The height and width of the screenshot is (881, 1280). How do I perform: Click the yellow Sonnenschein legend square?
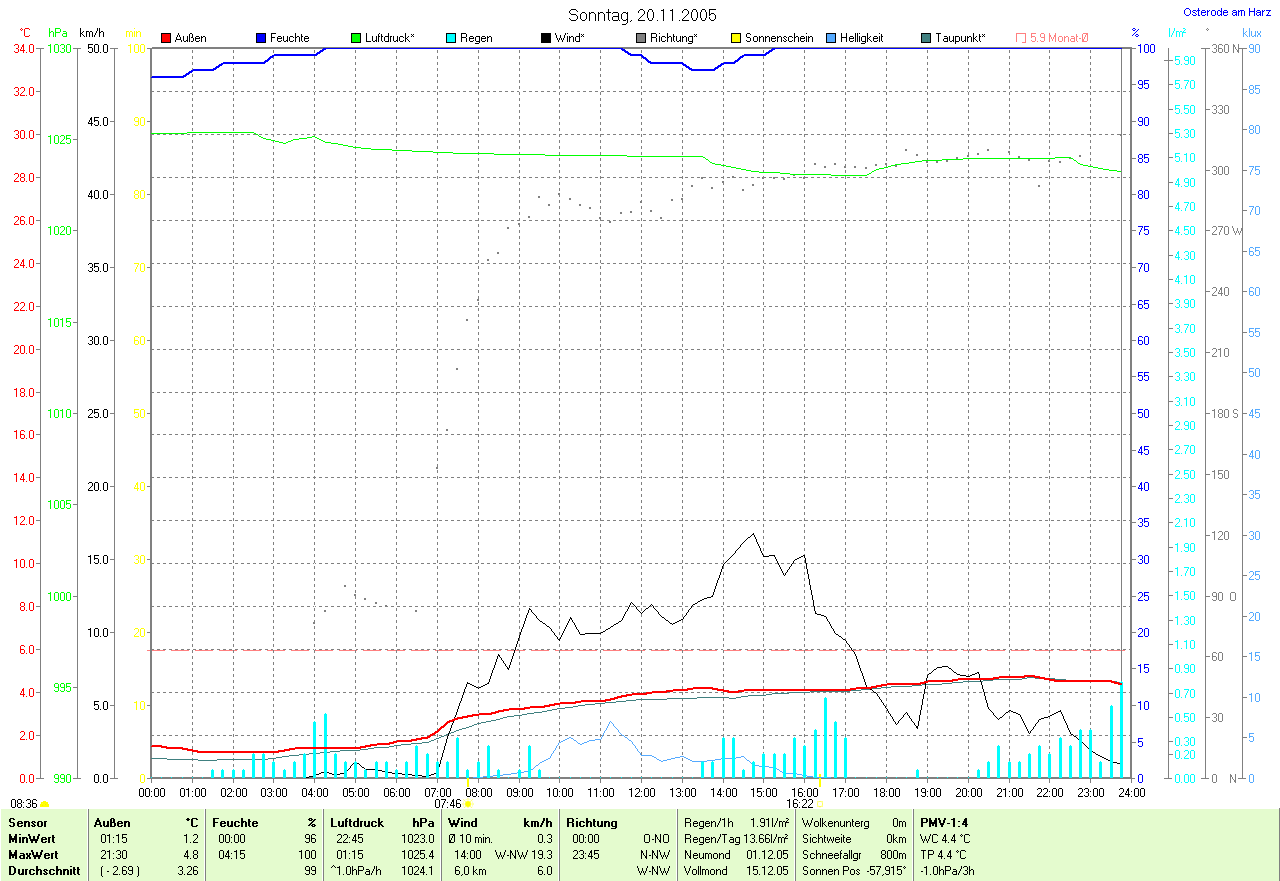pyautogui.click(x=736, y=38)
